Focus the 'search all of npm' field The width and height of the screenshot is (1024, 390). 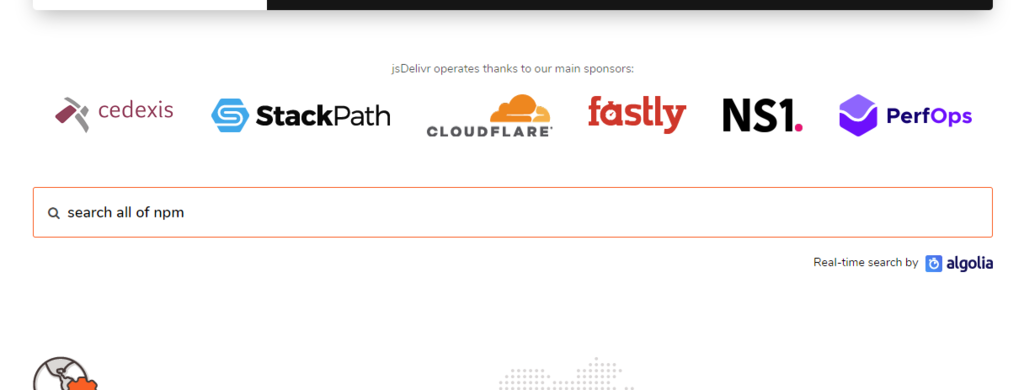click(x=513, y=212)
